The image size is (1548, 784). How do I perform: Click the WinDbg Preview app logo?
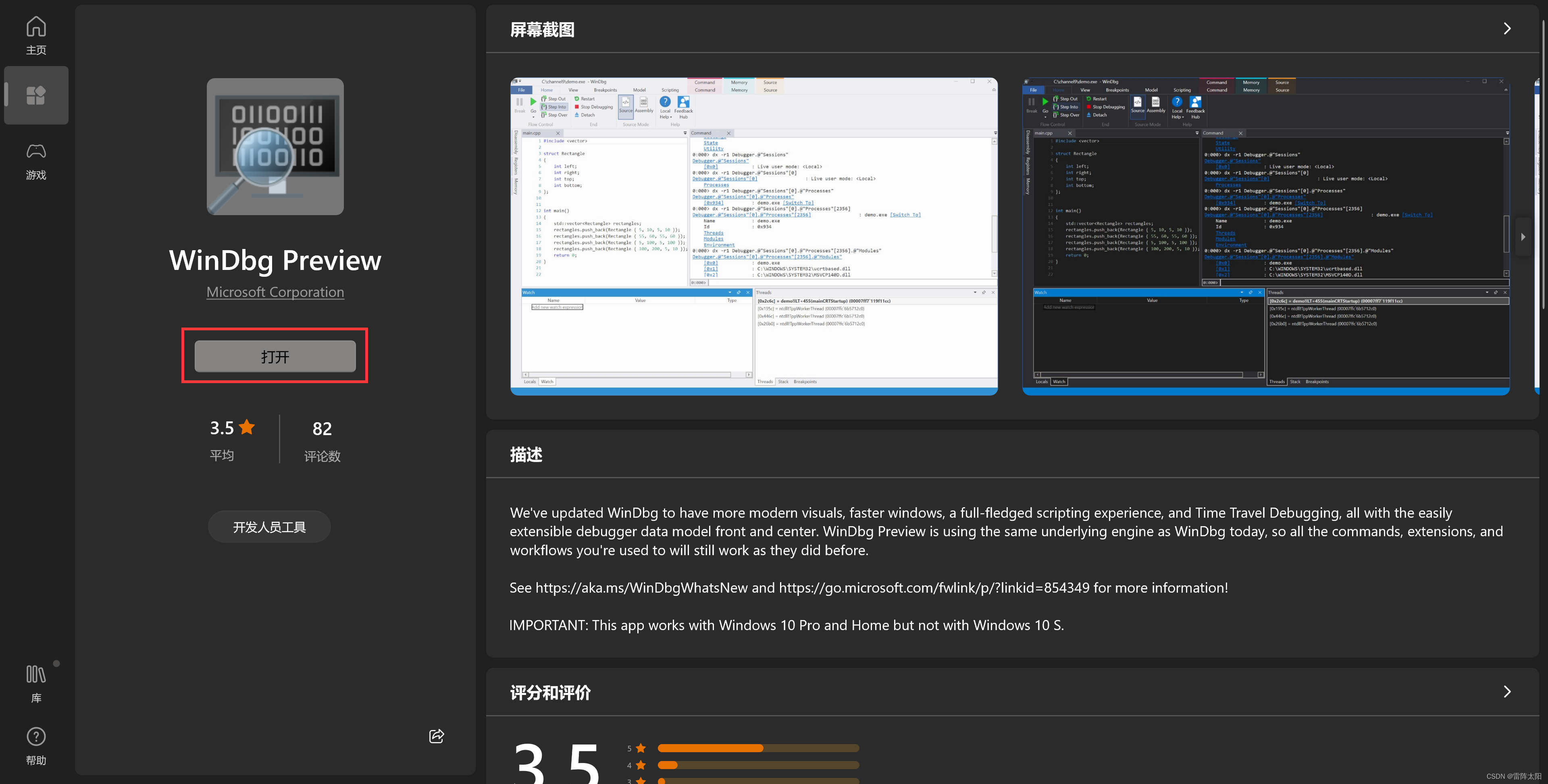click(x=275, y=147)
